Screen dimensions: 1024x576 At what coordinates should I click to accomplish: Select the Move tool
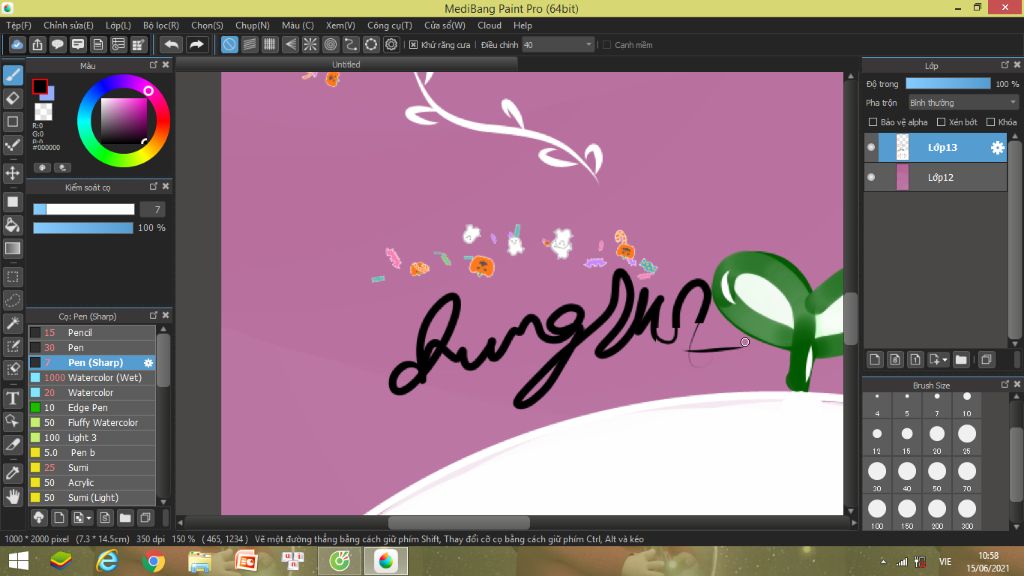pyautogui.click(x=13, y=173)
